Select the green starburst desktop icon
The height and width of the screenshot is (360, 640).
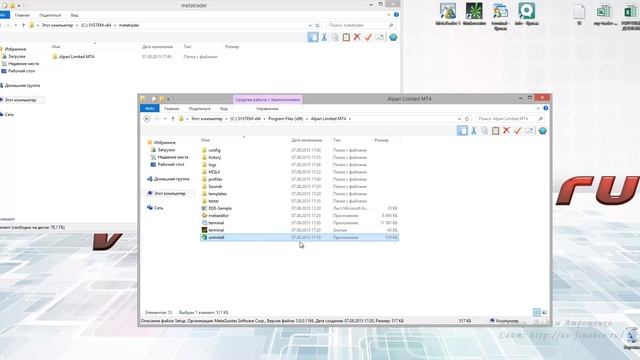tap(474, 14)
